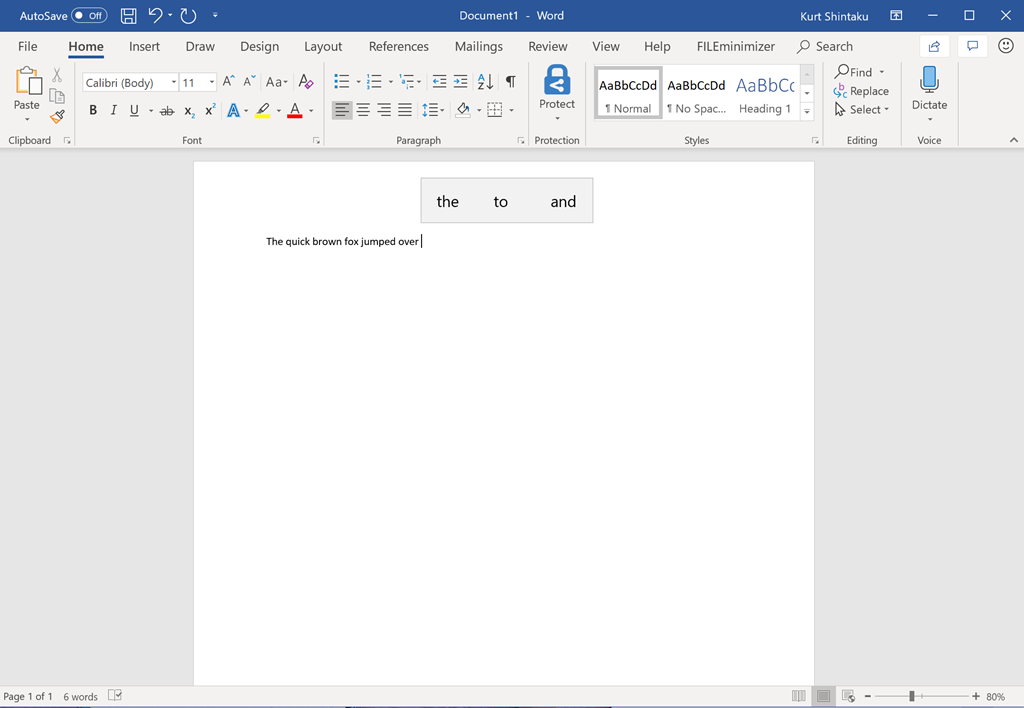Show paragraph marks with the pilcrow icon
This screenshot has height=708, width=1024.
pos(510,82)
